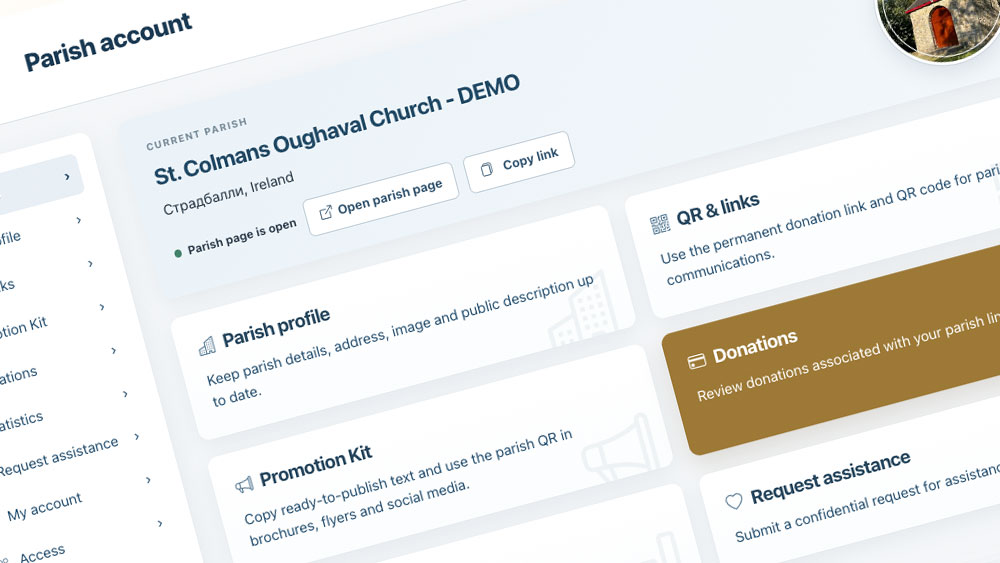Viewport: 1000px width, 563px height.
Task: Open the Promotion Kit card
Action: (x=440, y=453)
